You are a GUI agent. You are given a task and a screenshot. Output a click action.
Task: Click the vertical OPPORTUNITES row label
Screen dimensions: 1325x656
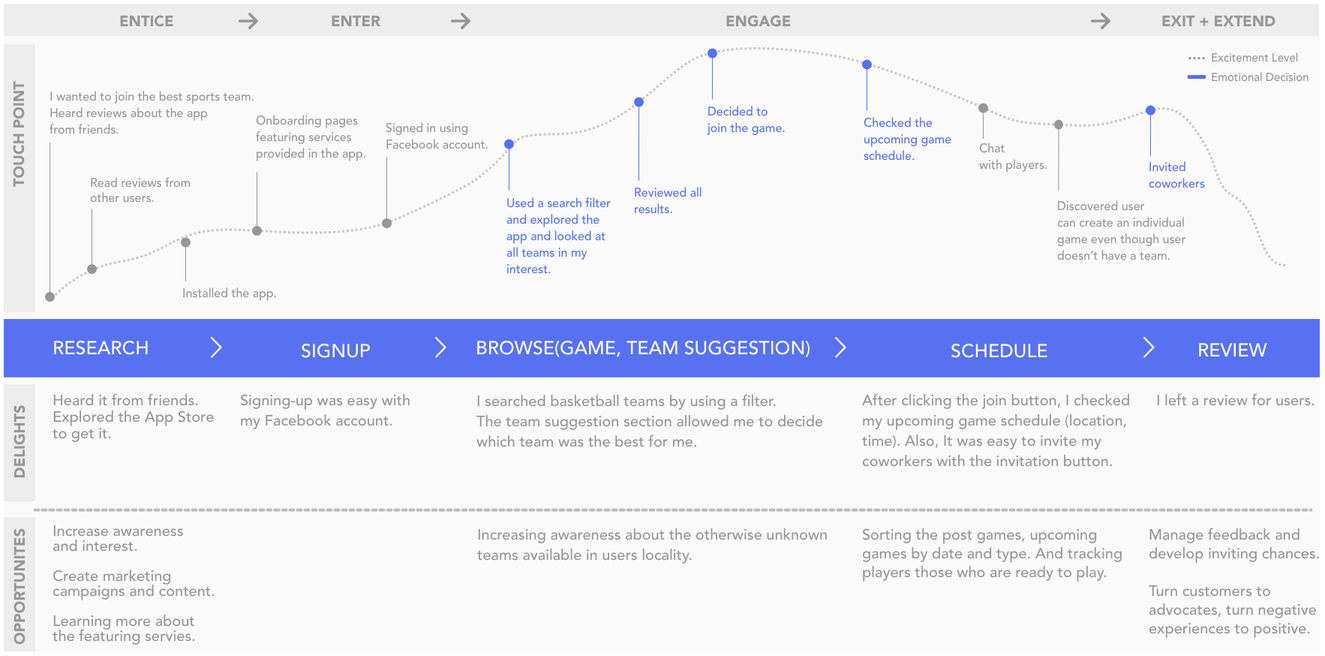(19, 586)
